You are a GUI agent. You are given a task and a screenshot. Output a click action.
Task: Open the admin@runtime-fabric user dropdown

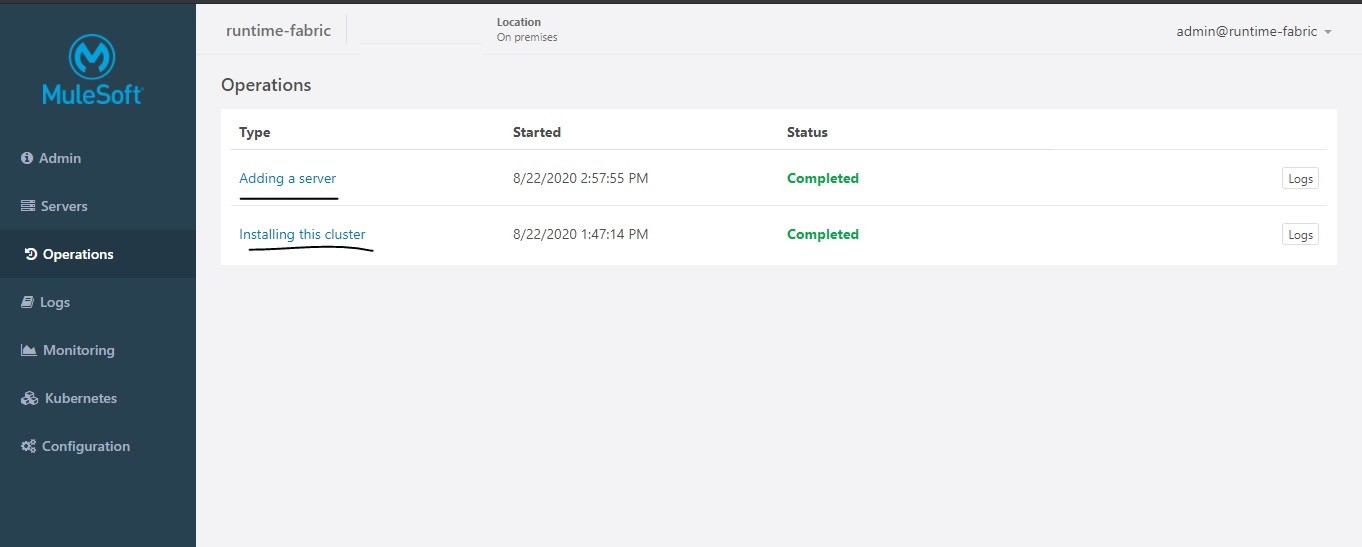pos(1254,31)
